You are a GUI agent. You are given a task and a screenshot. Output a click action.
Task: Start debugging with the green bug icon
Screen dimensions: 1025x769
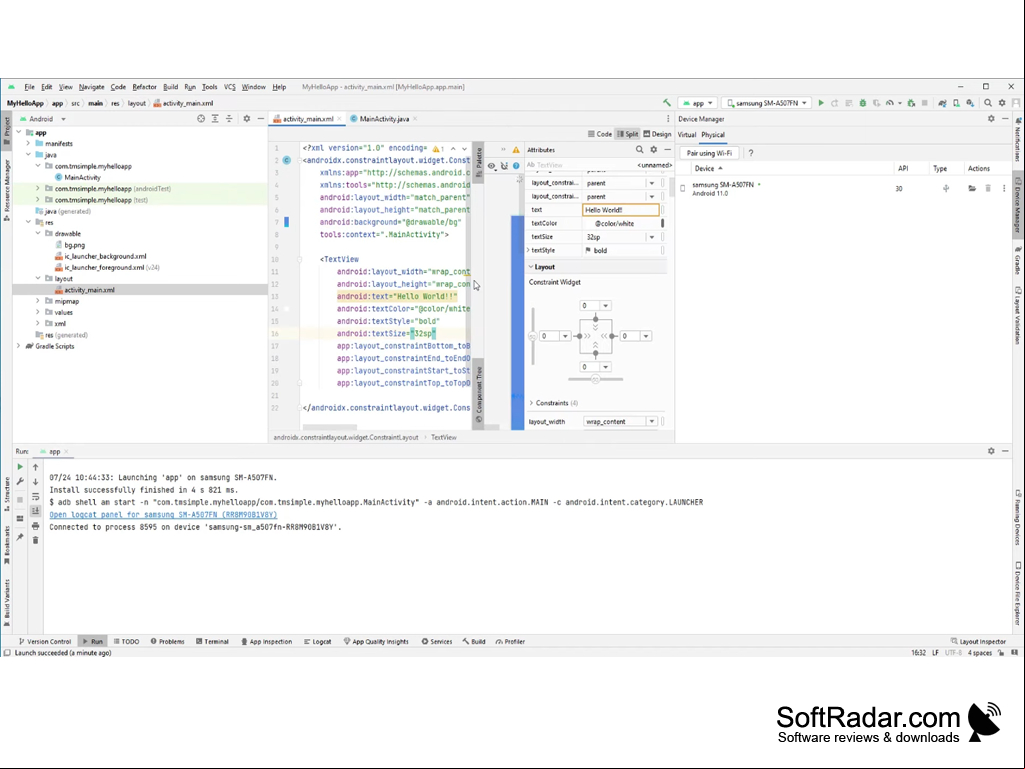point(863,103)
